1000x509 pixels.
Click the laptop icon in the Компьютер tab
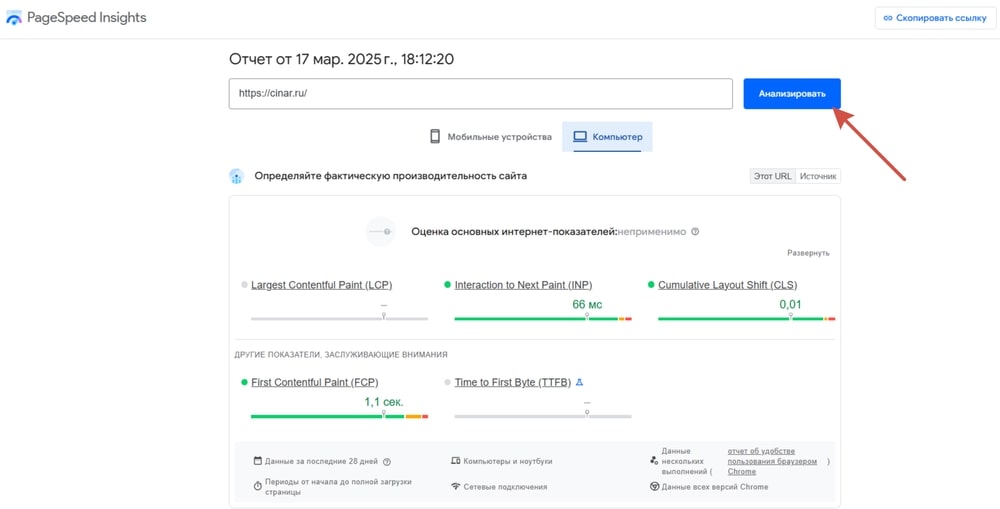tap(580, 136)
